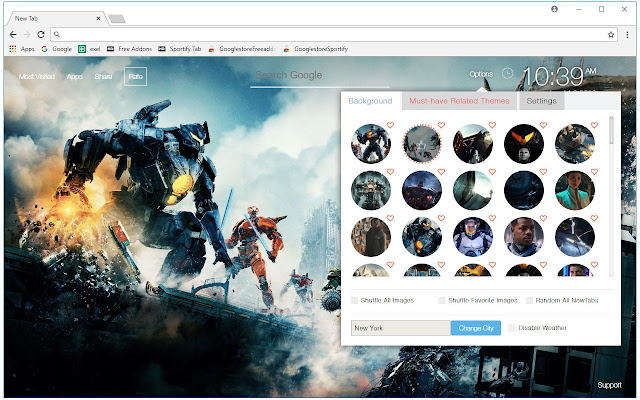Click the Search Google field

pos(320,76)
